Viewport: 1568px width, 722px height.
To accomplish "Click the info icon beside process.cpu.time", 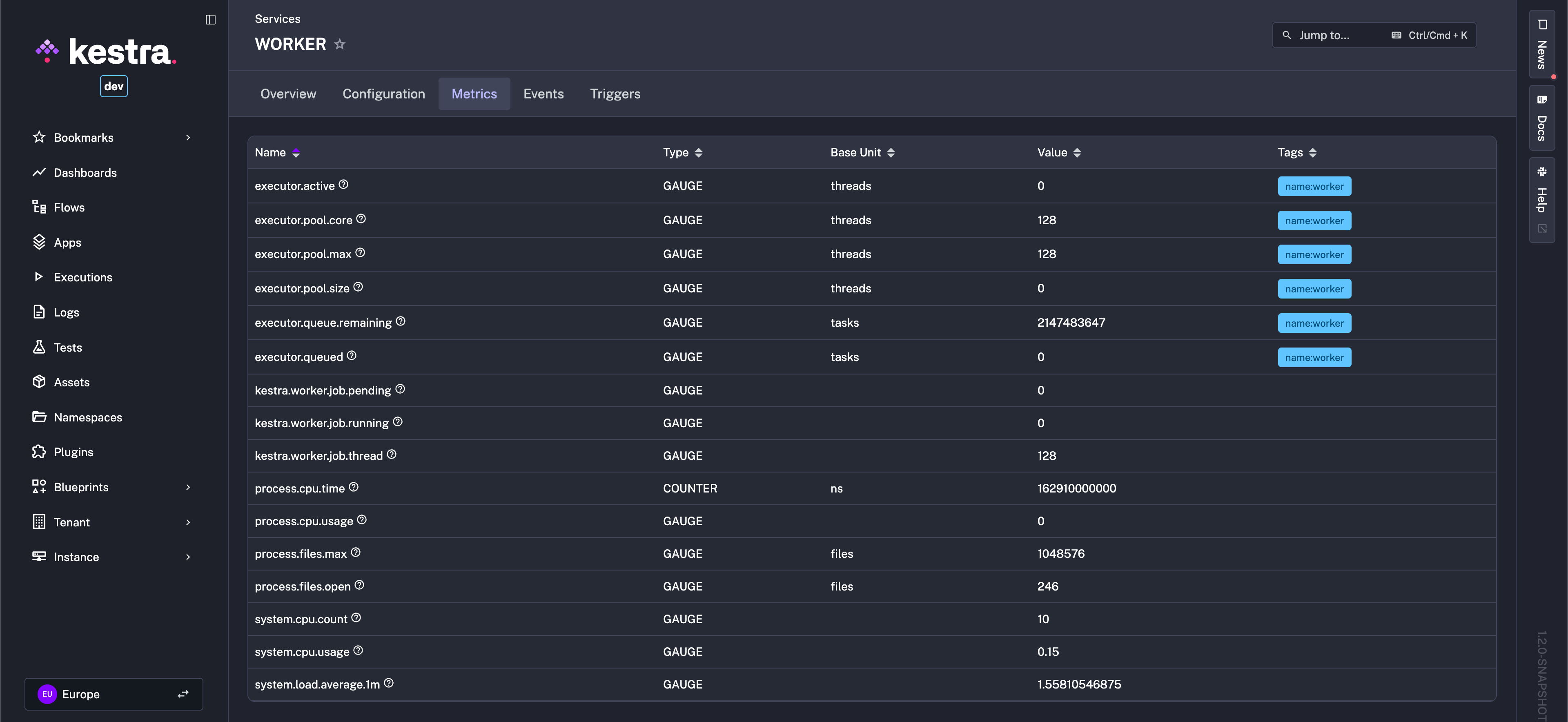I will click(354, 487).
